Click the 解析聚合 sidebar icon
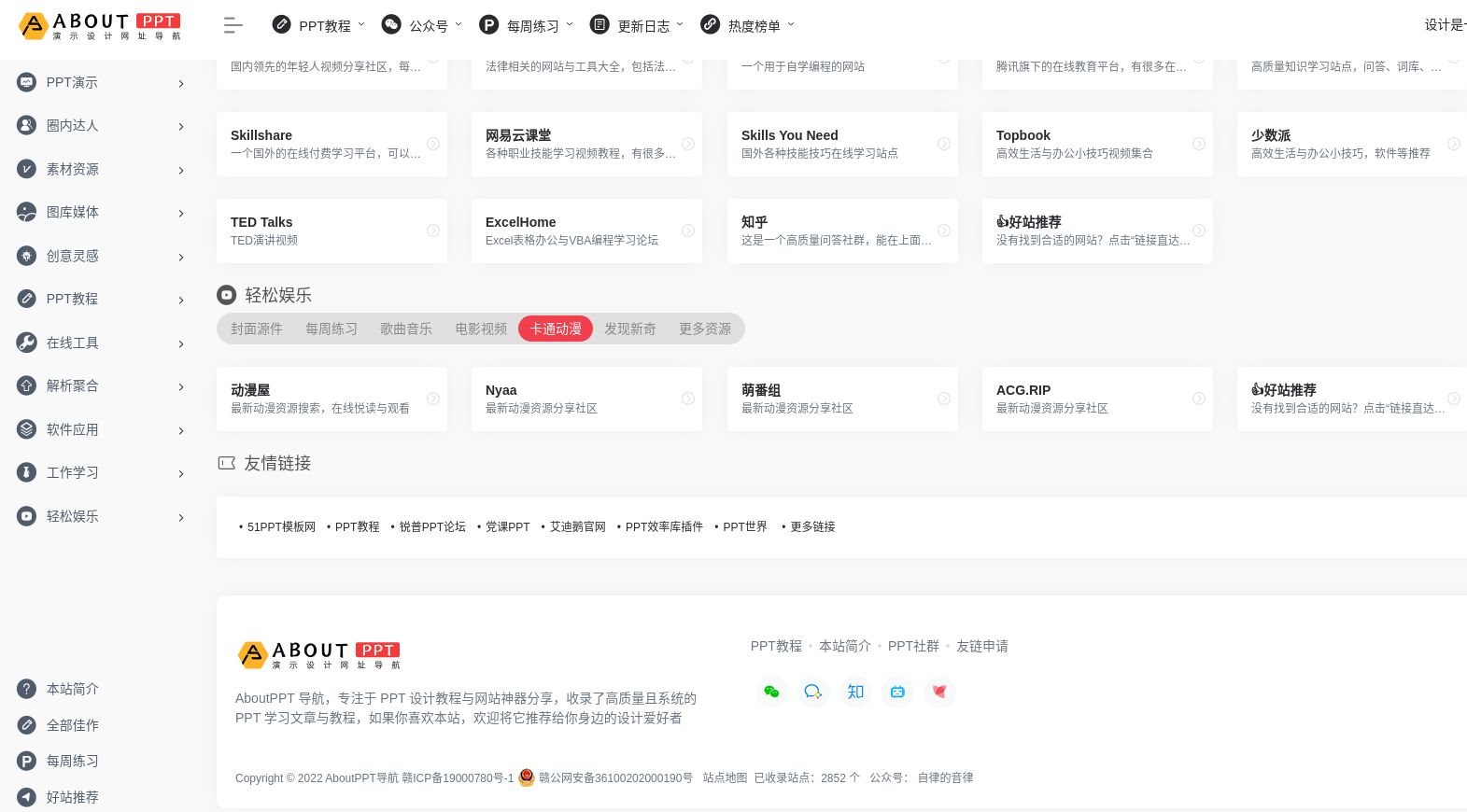Viewport: 1467px width, 812px height. (27, 385)
